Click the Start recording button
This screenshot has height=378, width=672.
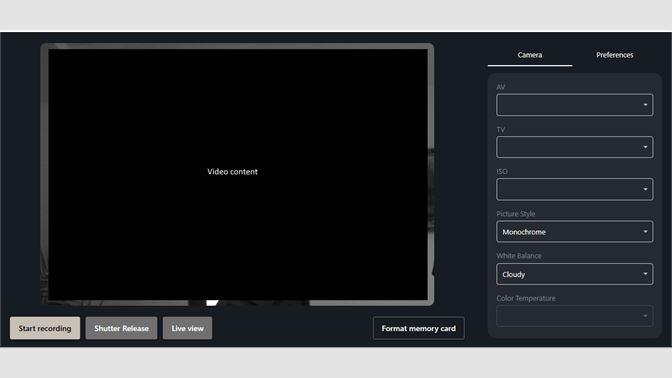click(45, 328)
